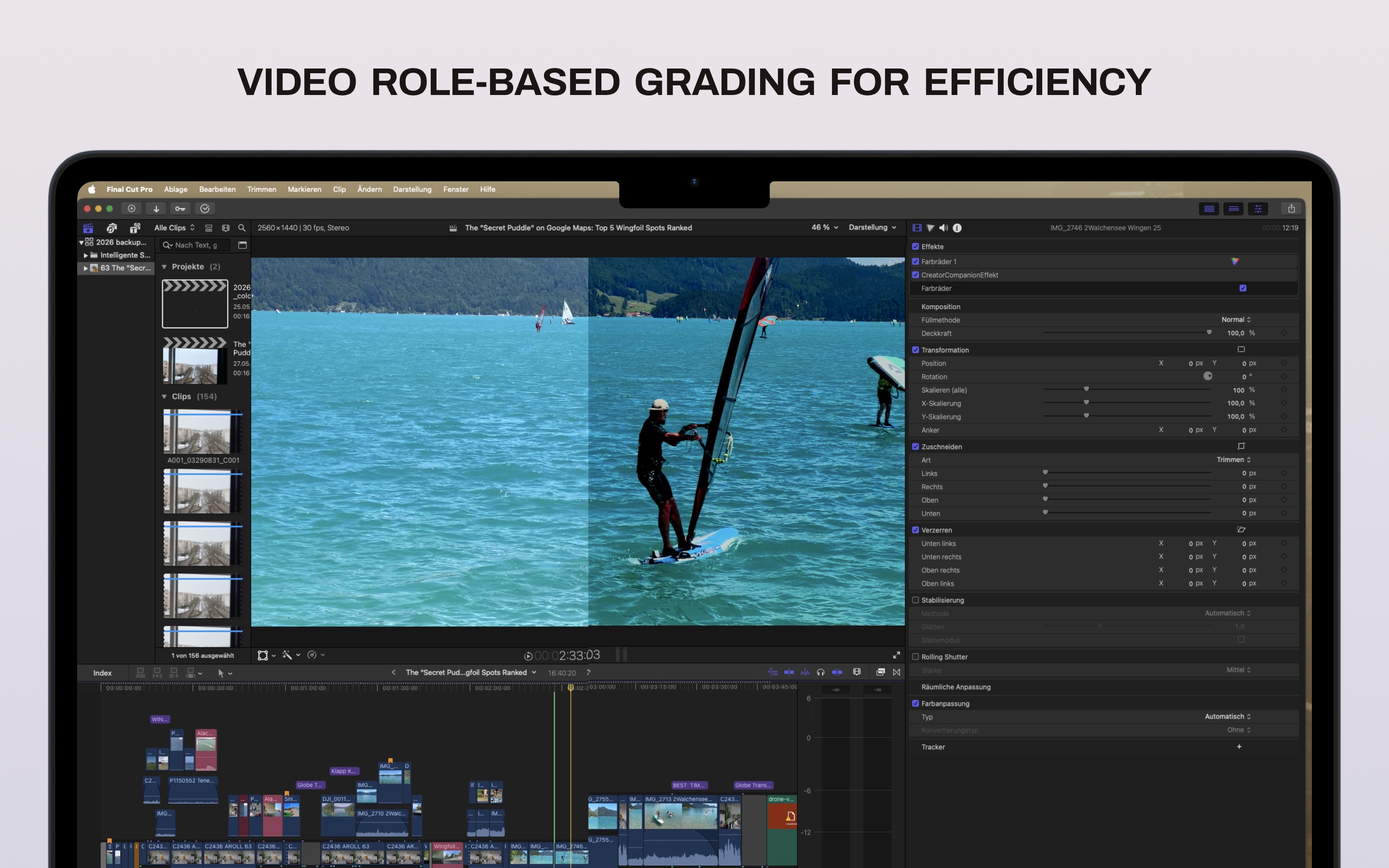1389x868 pixels.
Task: Switch to the video inspector icon
Action: tap(917, 228)
